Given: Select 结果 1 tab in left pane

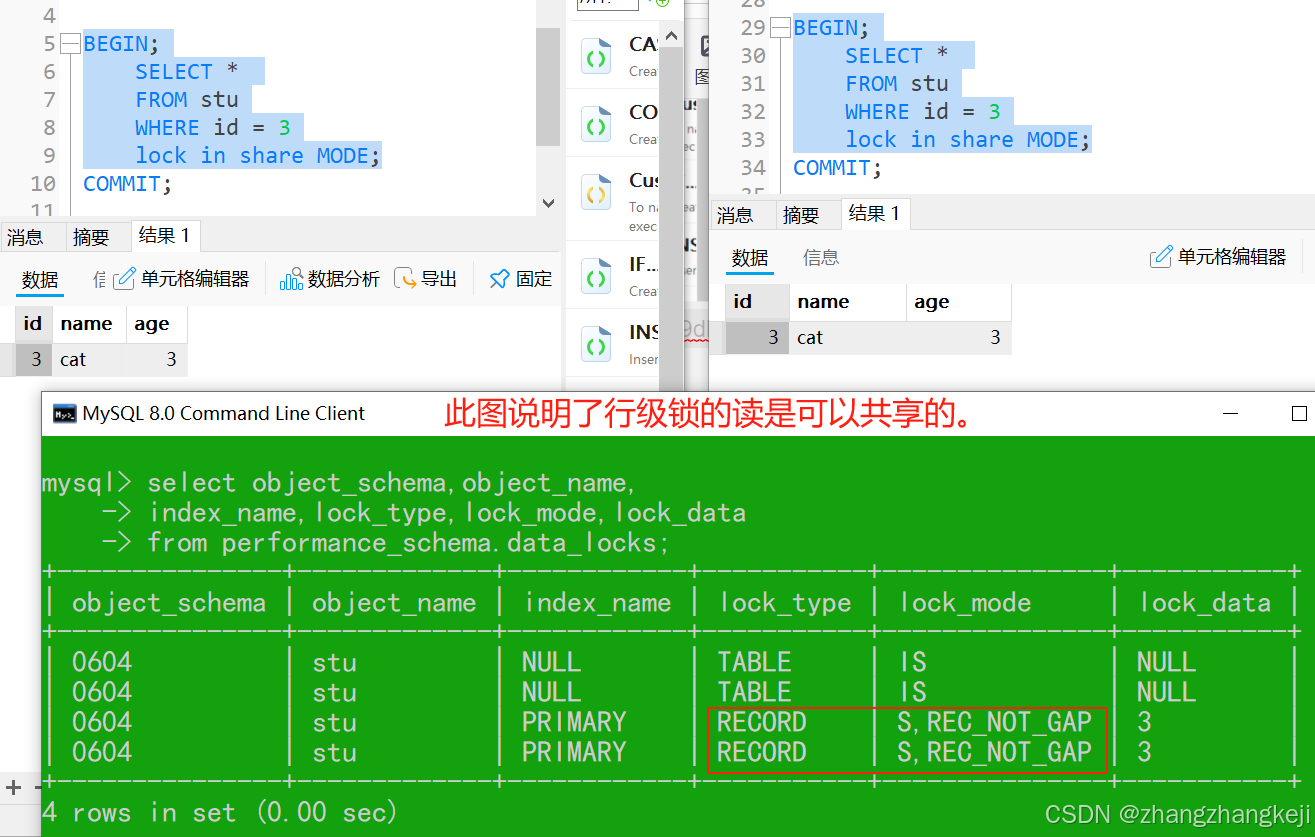Looking at the screenshot, I should click(164, 236).
